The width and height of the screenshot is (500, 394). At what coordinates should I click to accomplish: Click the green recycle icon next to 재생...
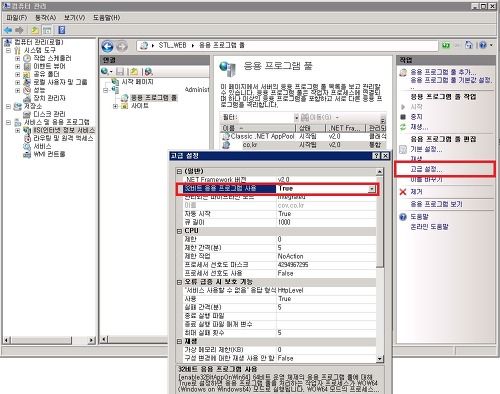403,127
